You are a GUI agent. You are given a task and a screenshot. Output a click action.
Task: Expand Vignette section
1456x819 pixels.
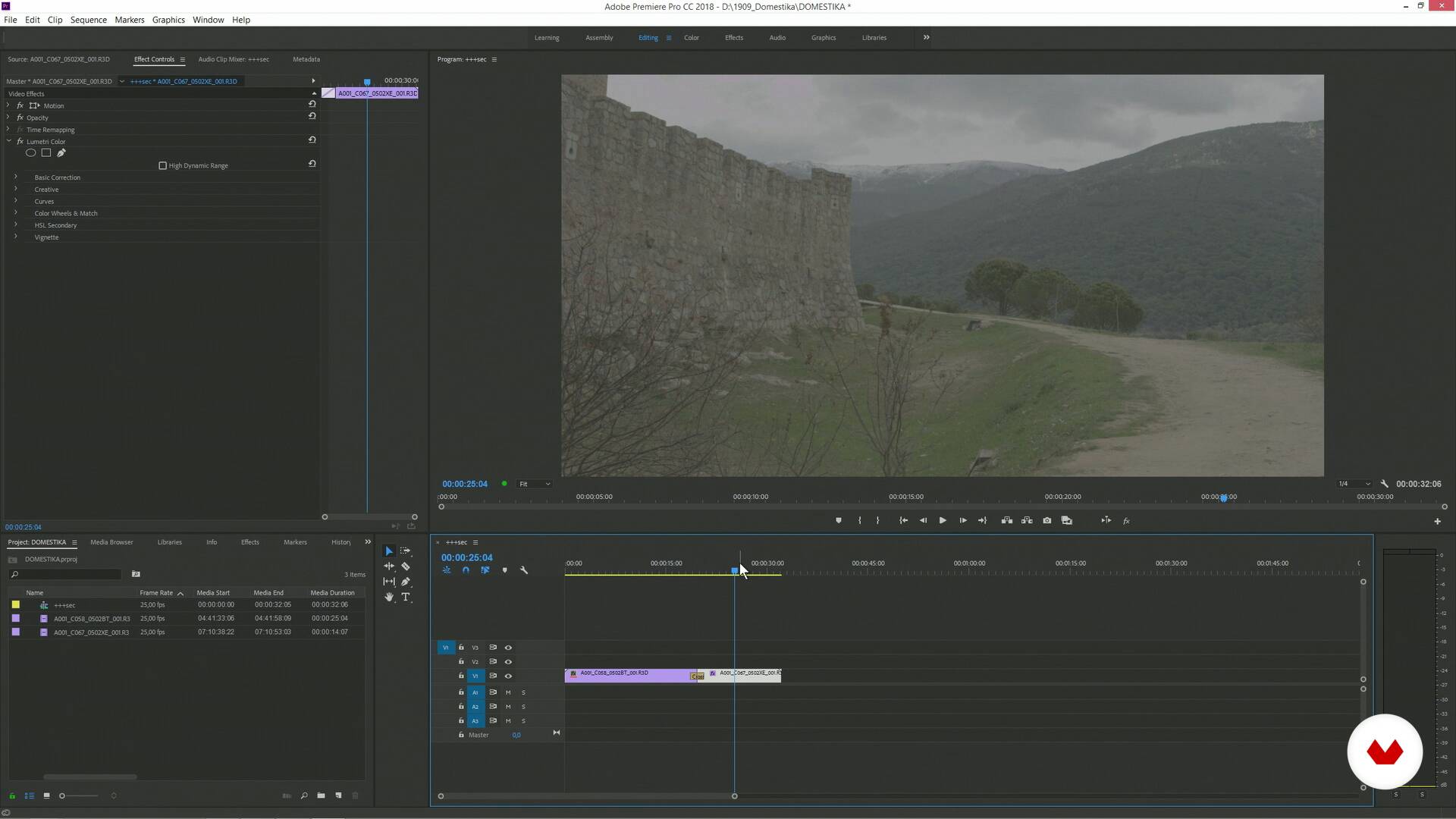click(16, 237)
